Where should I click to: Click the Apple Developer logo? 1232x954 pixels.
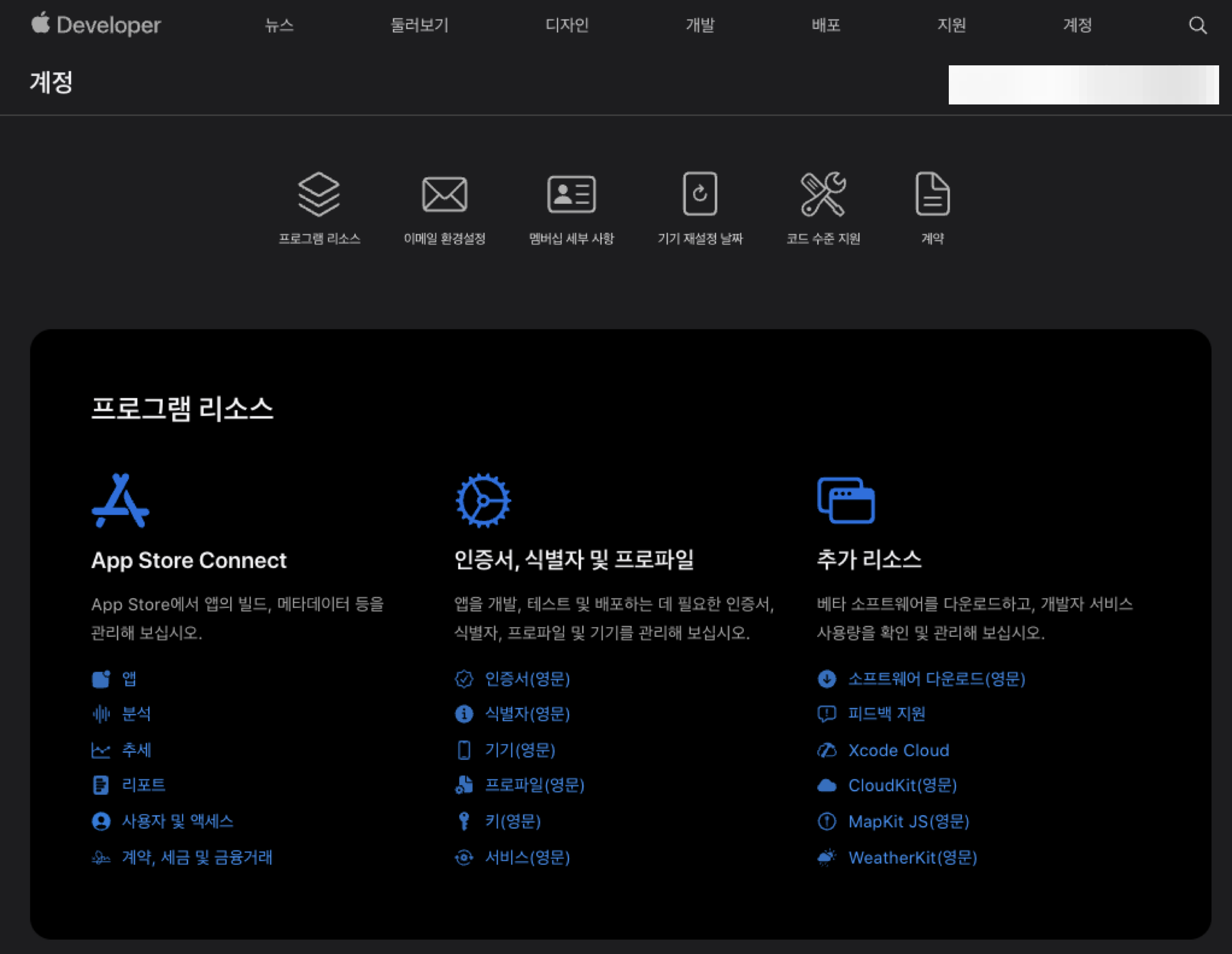pyautogui.click(x=96, y=25)
